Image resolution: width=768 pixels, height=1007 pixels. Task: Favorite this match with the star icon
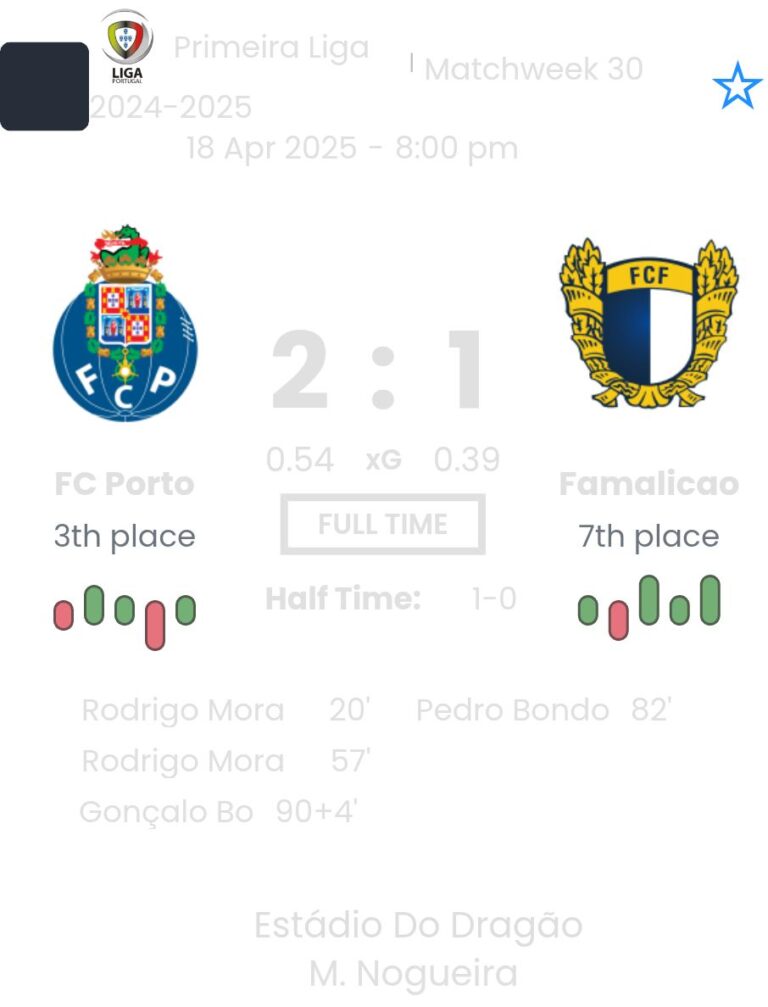click(737, 87)
